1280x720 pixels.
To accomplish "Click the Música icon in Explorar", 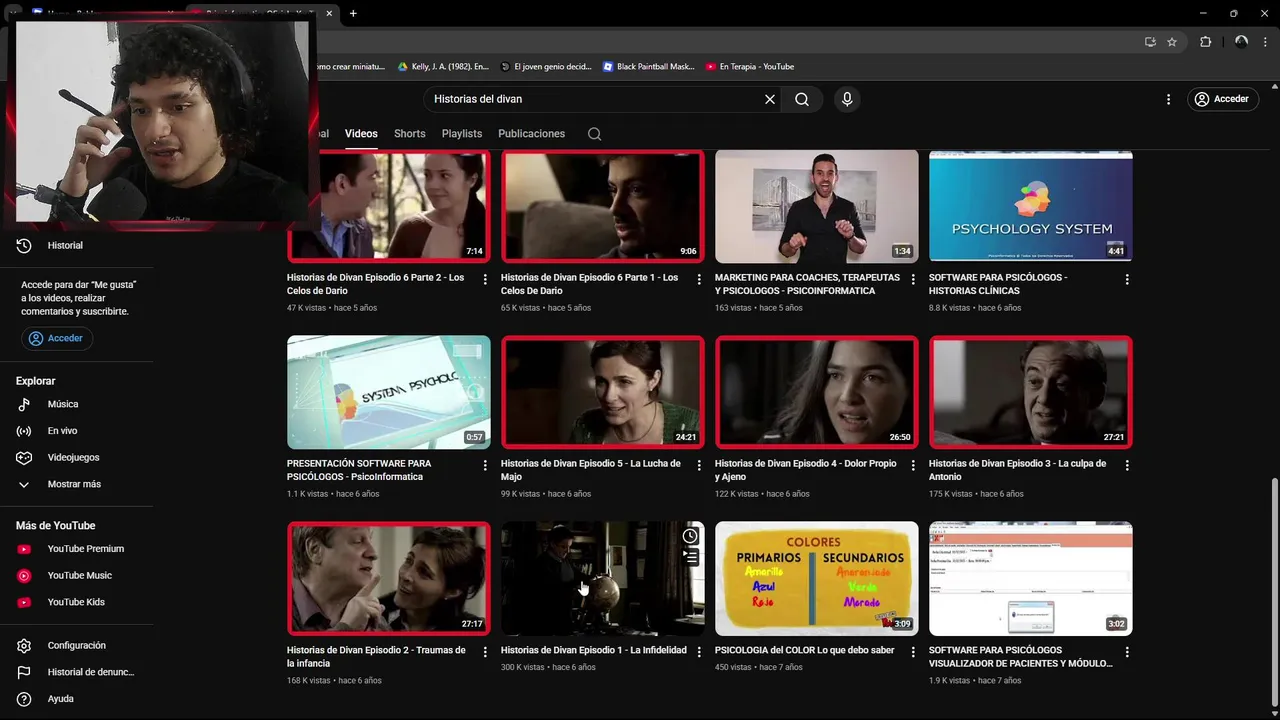I will 25,404.
